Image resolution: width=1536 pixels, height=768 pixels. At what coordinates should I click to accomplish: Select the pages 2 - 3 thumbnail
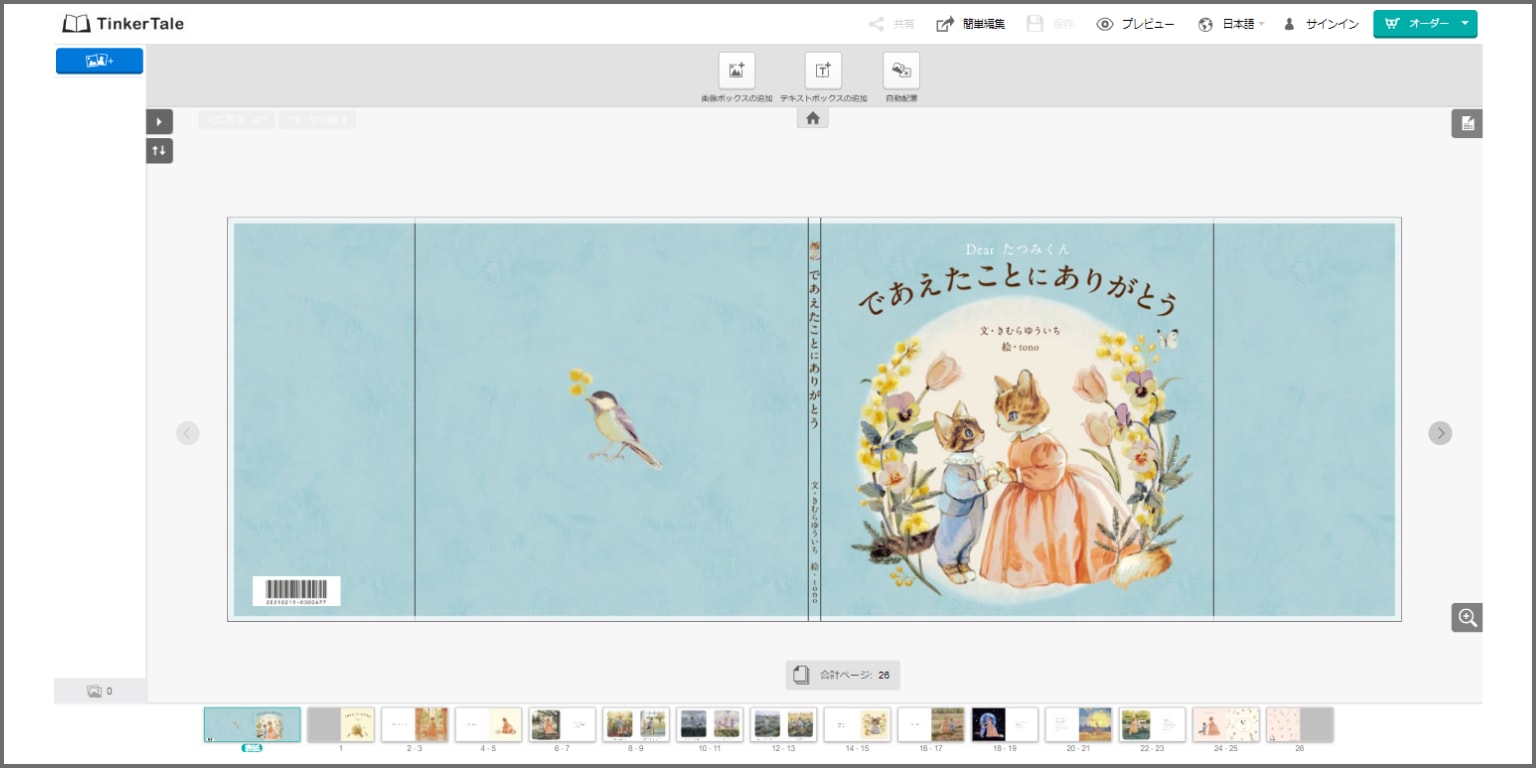(415, 725)
